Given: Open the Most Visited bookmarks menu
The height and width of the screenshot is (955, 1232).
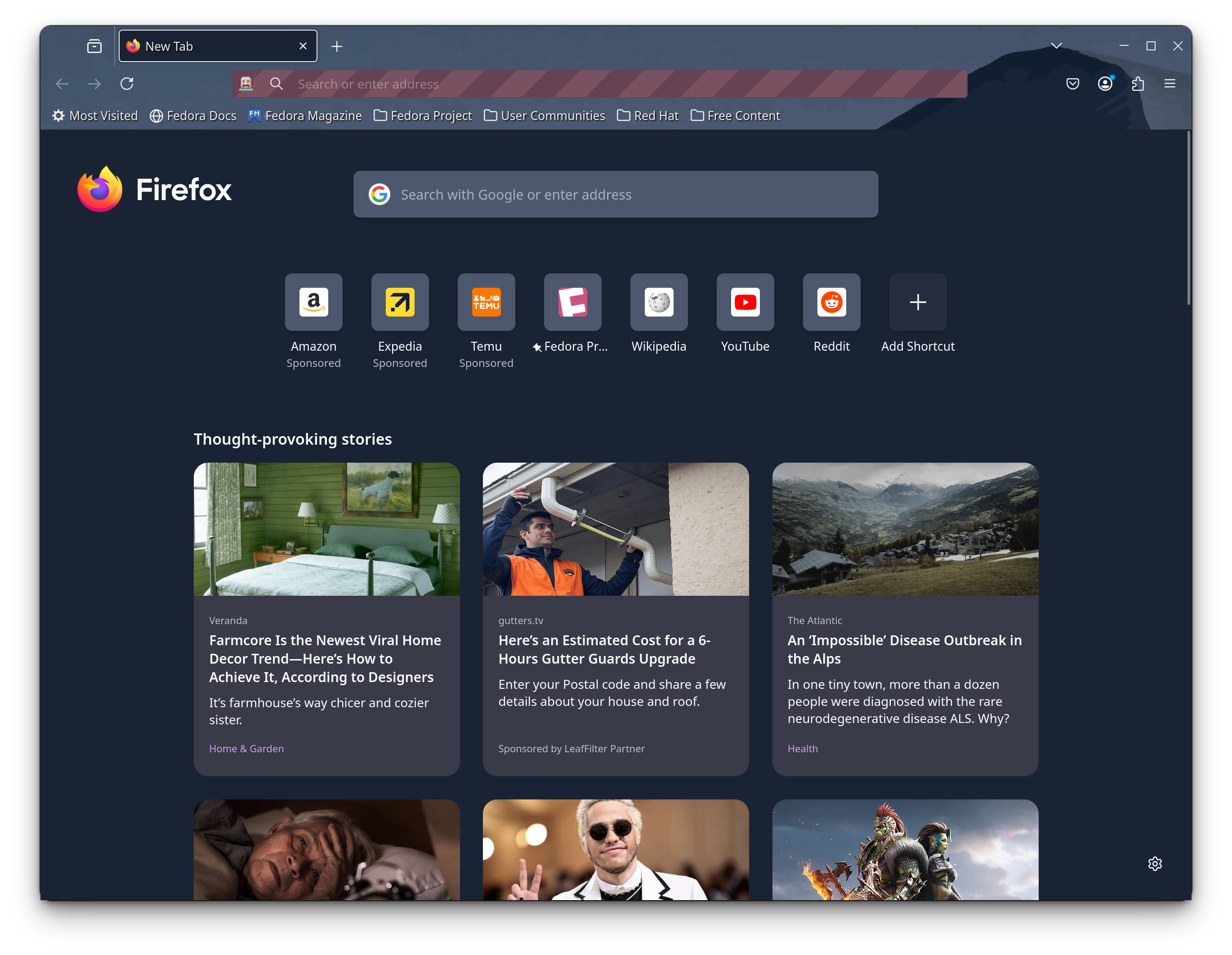Looking at the screenshot, I should 95,116.
